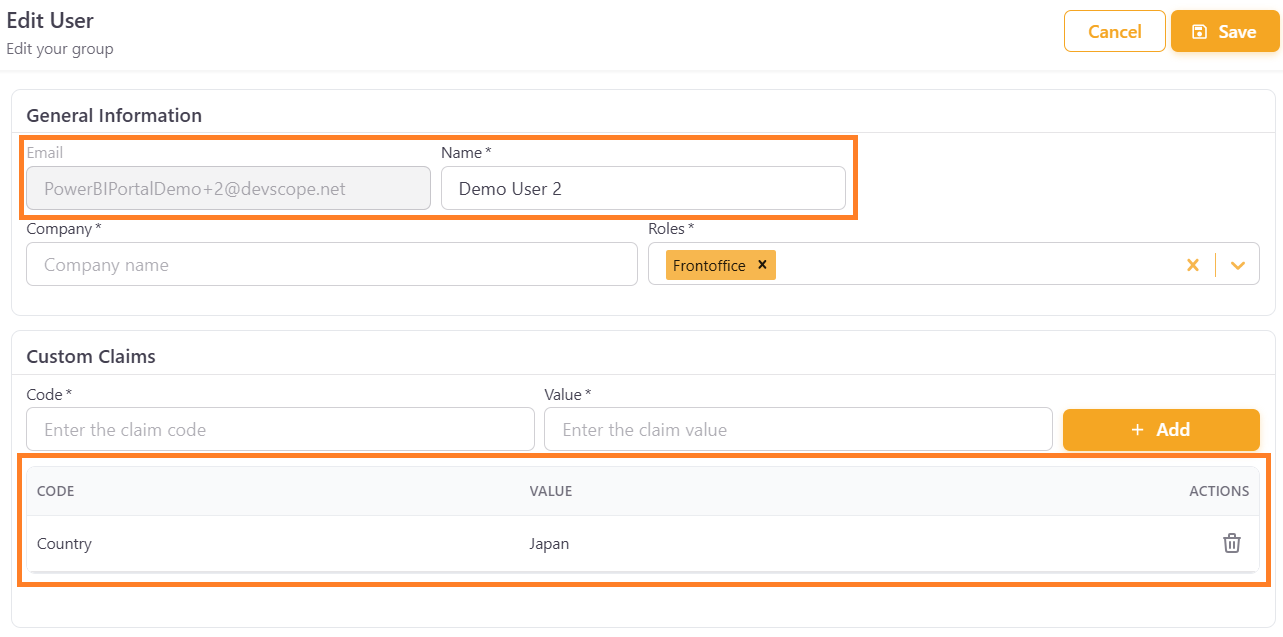The height and width of the screenshot is (637, 1283).
Task: Click the Add button to add a claim
Action: click(x=1161, y=429)
